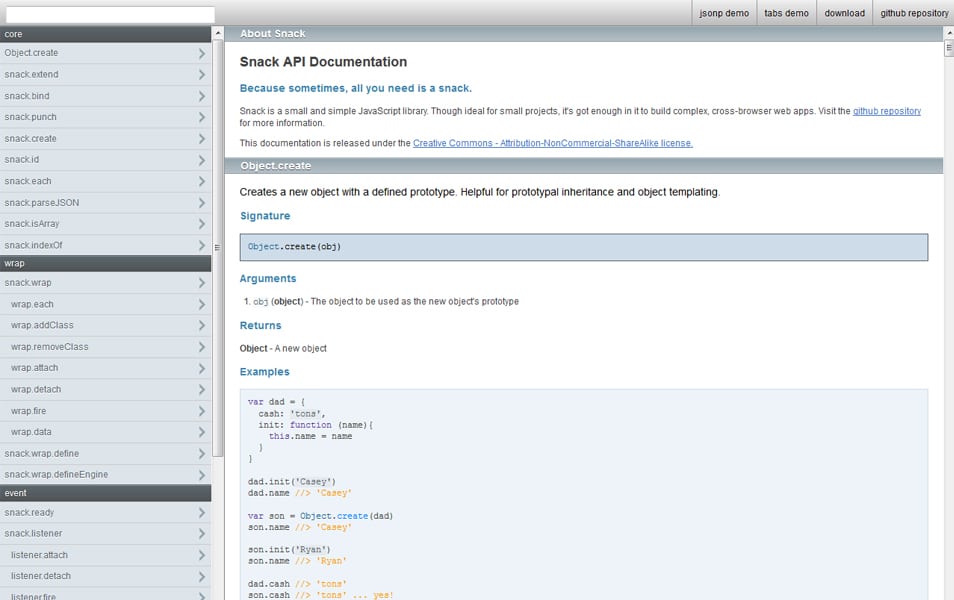Click the About Snack section header
954x600 pixels.
[583, 33]
